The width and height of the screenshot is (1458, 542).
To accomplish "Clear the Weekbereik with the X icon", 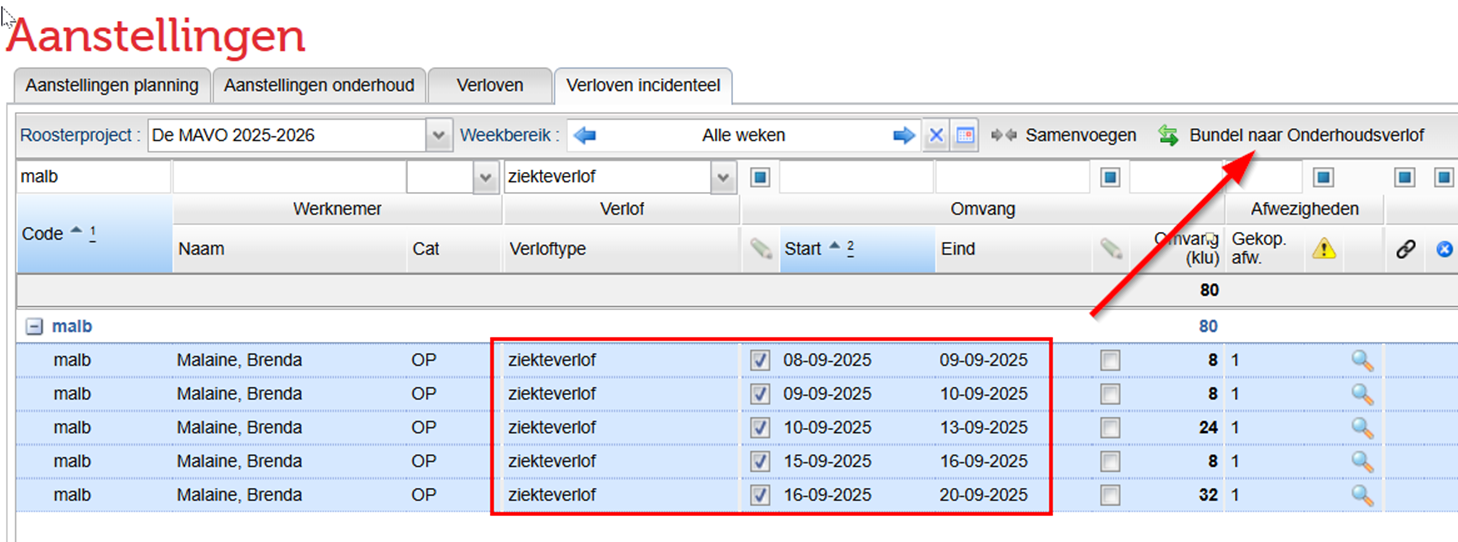I will pyautogui.click(x=936, y=135).
